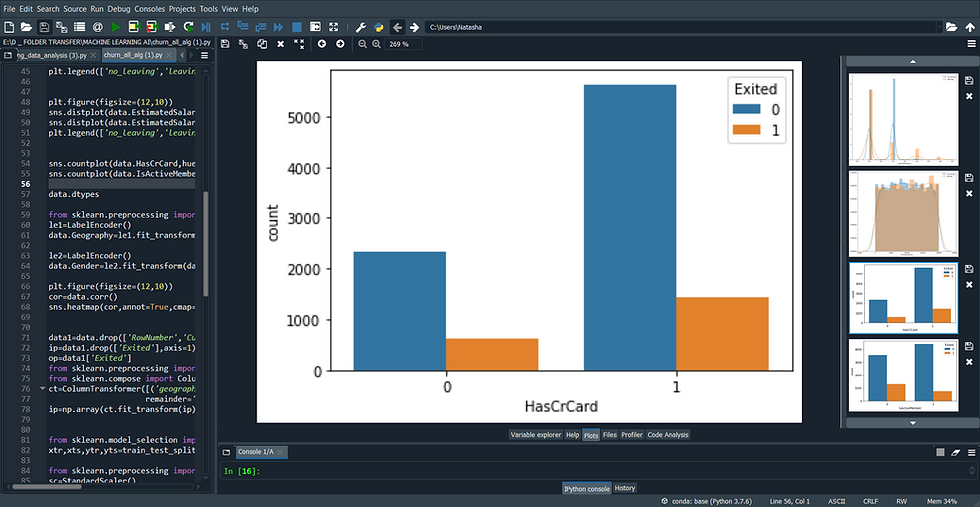Browse tabs button in editor
Viewport: 980px width, 507px height.
8,55
